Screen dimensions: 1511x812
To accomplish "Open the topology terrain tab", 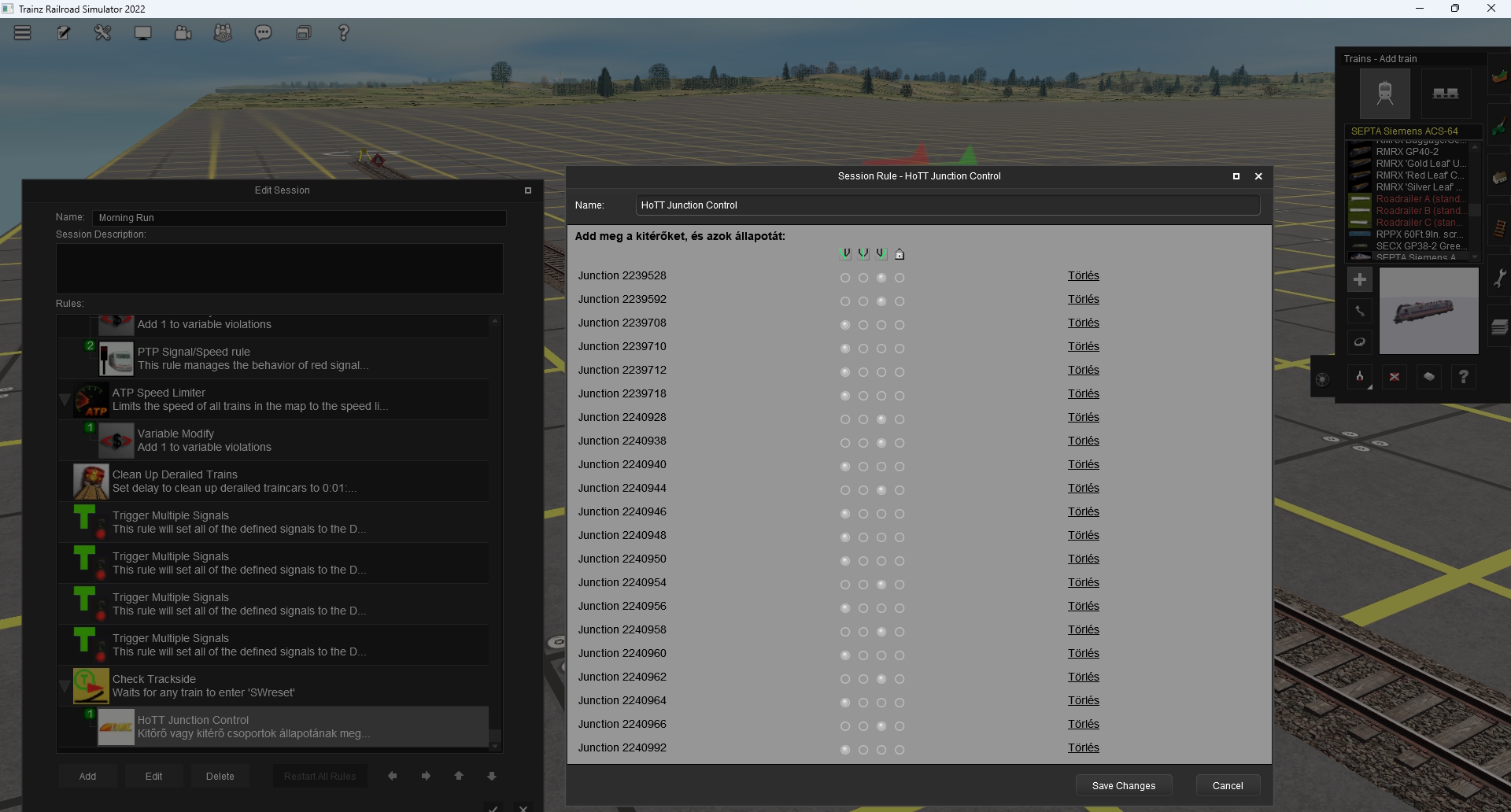I will pyautogui.click(x=1500, y=77).
